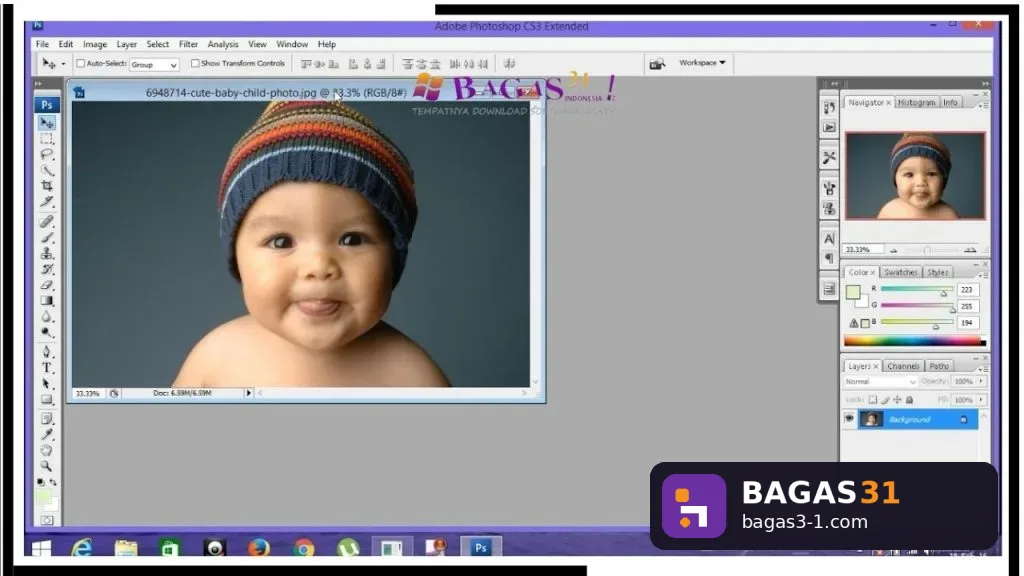Click the foreground color swatch in toolbox
This screenshot has height=576, width=1024.
(43, 498)
